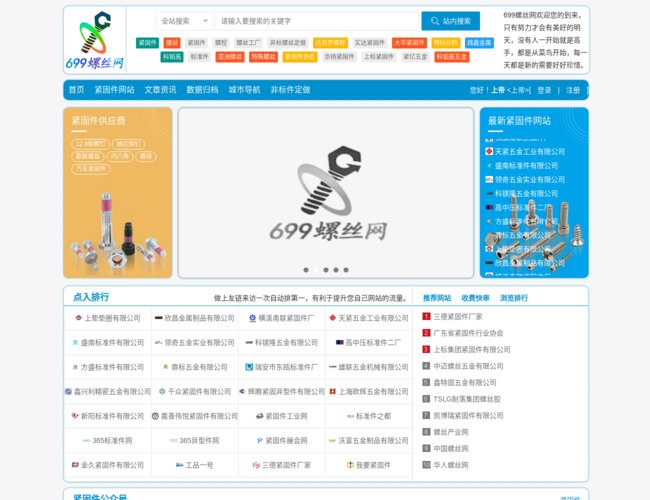The height and width of the screenshot is (500, 650).
Task: Click the 螺母 supplier tag
Action: coord(146,156)
